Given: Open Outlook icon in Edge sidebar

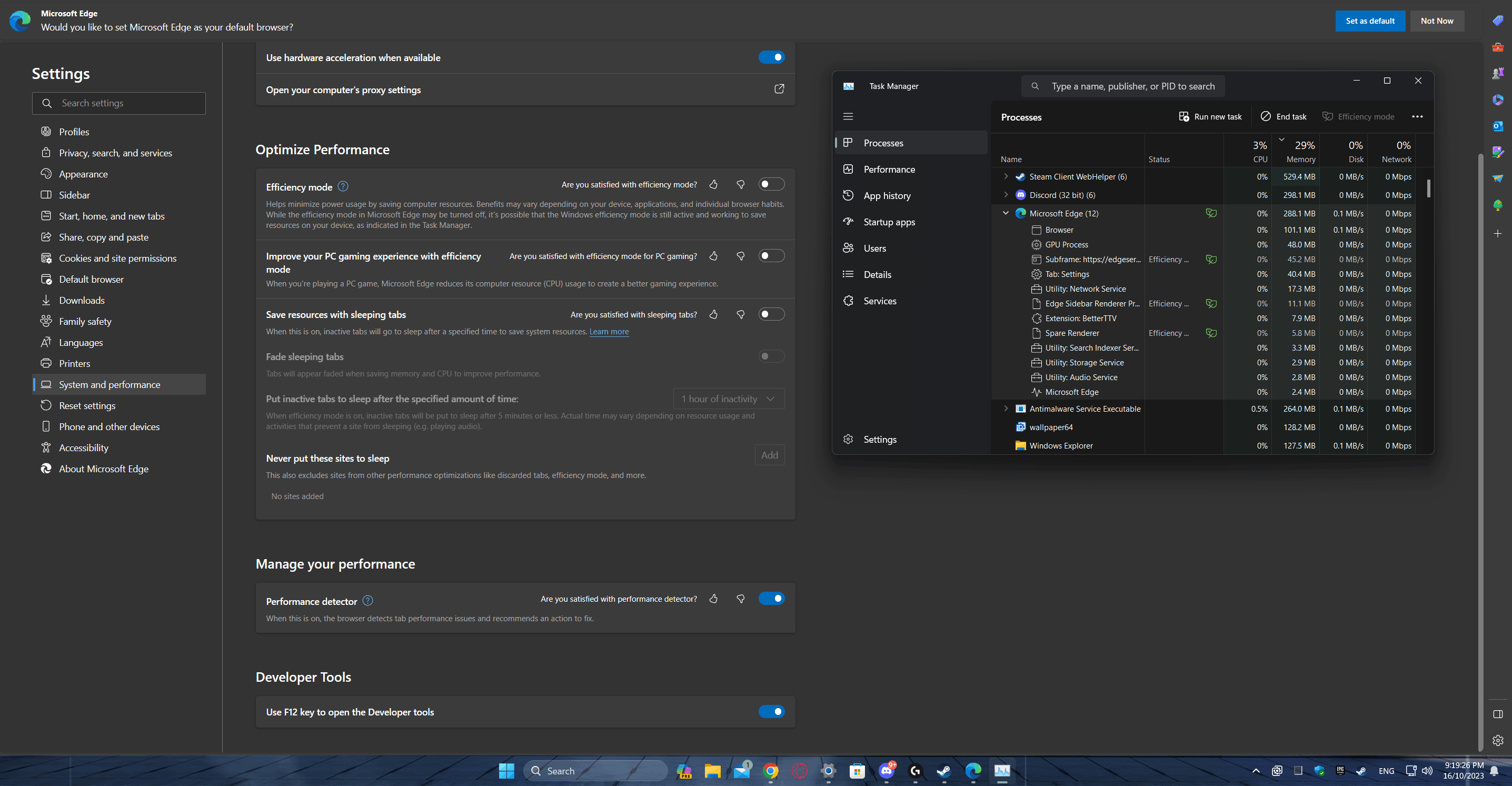Looking at the screenshot, I should point(1497,126).
